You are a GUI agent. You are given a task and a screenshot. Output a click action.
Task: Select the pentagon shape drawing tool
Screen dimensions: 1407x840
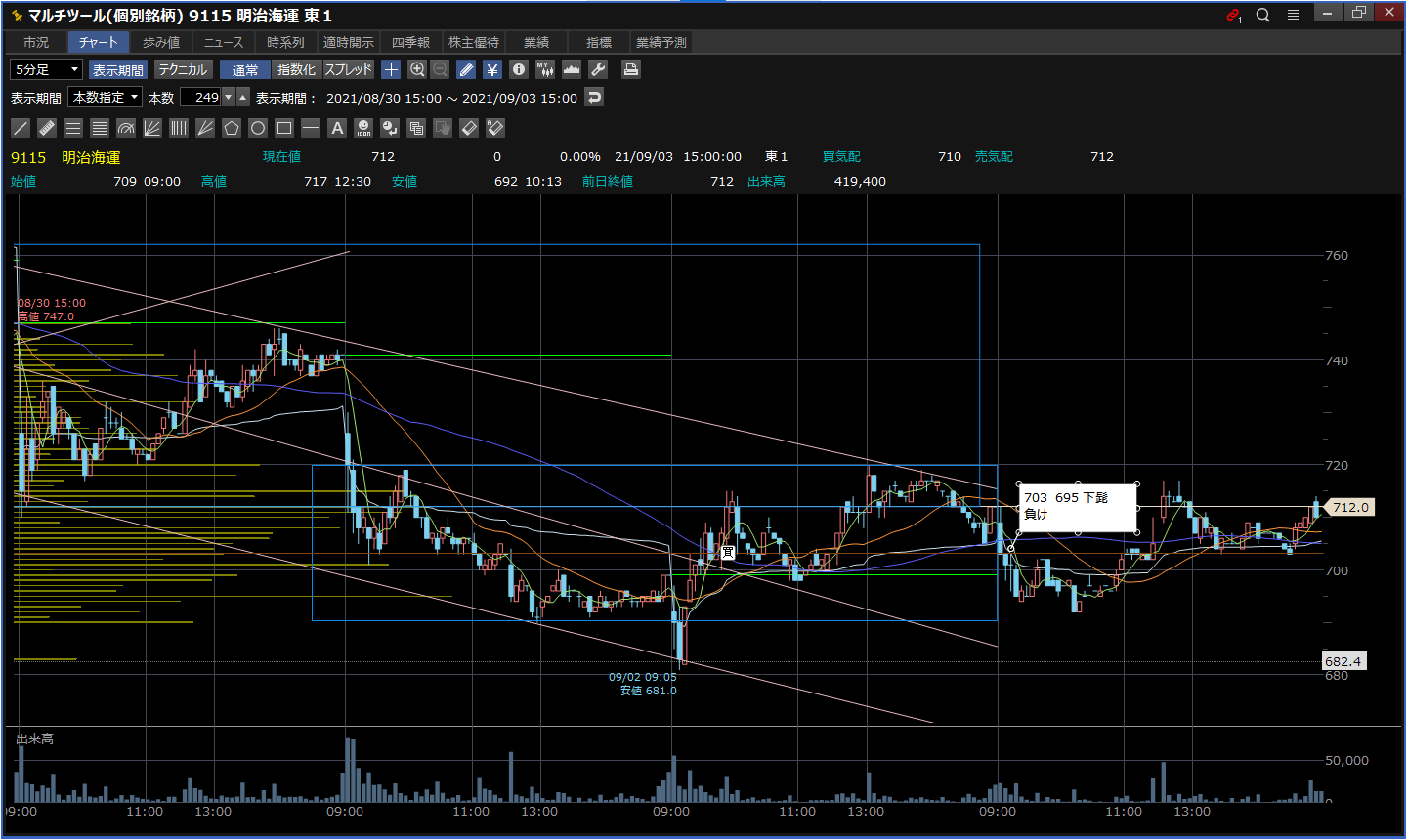(x=231, y=128)
